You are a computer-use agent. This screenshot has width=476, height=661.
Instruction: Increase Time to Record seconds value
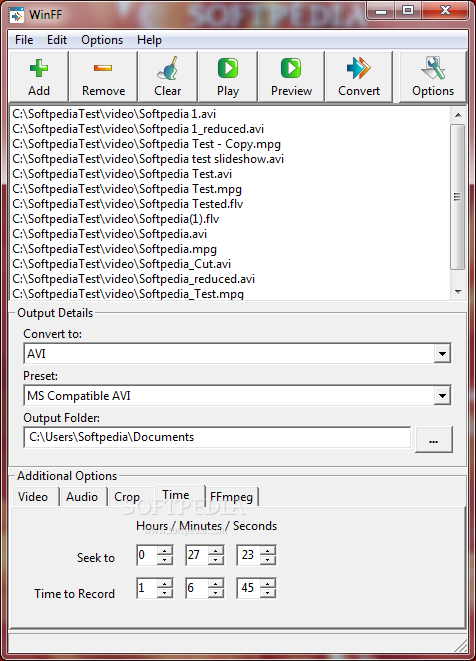(267, 583)
